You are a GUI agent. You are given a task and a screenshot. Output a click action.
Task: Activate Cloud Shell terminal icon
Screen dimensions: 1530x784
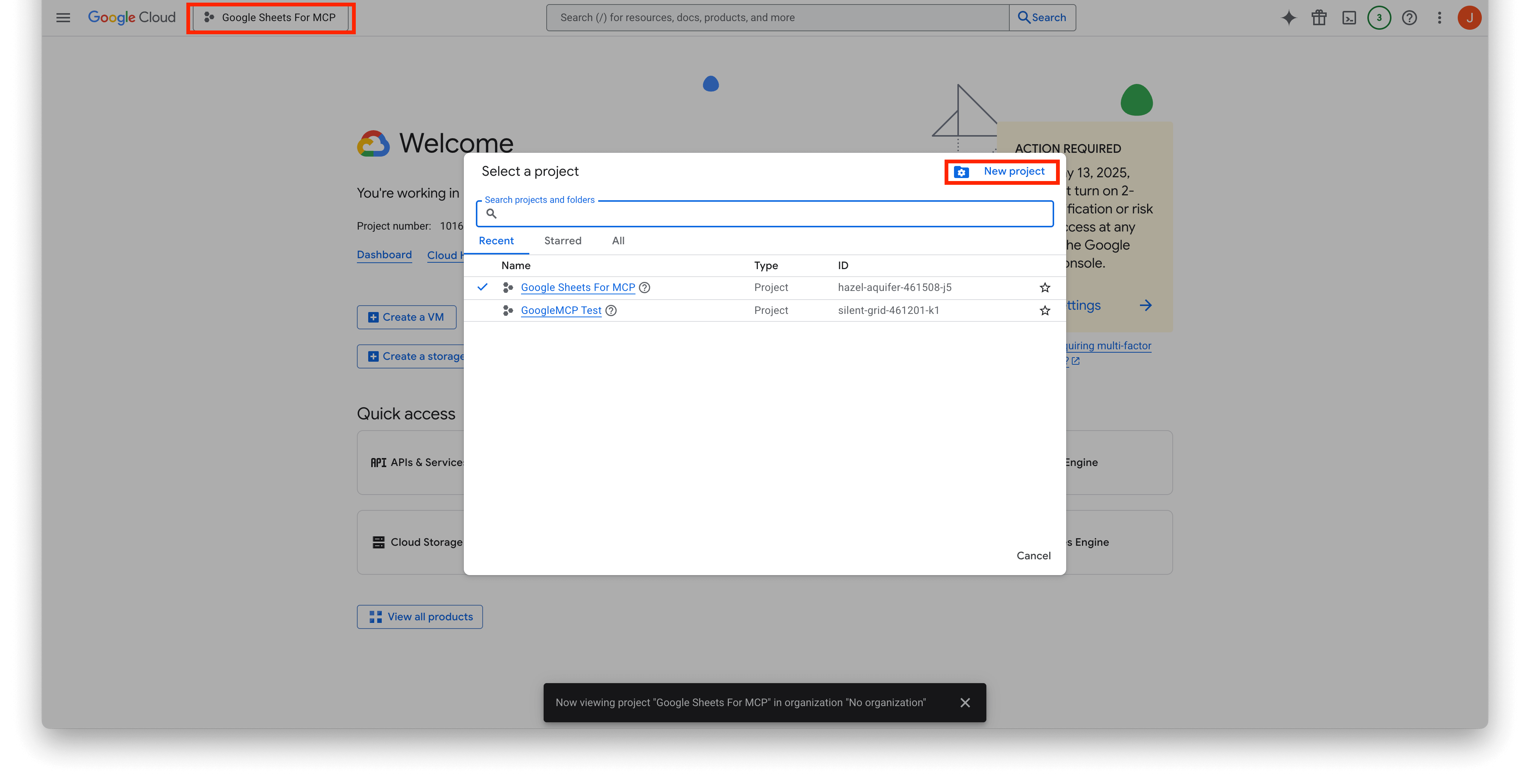pos(1349,18)
